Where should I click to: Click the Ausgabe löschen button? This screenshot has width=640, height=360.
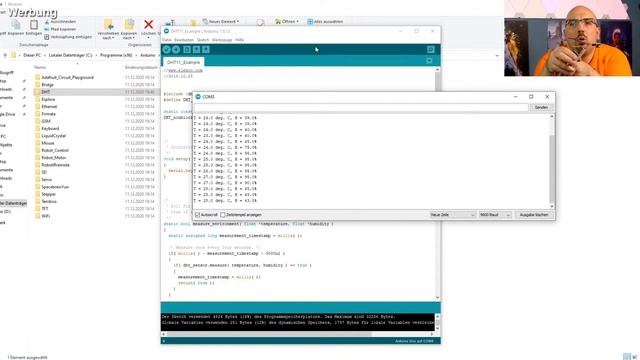point(534,215)
